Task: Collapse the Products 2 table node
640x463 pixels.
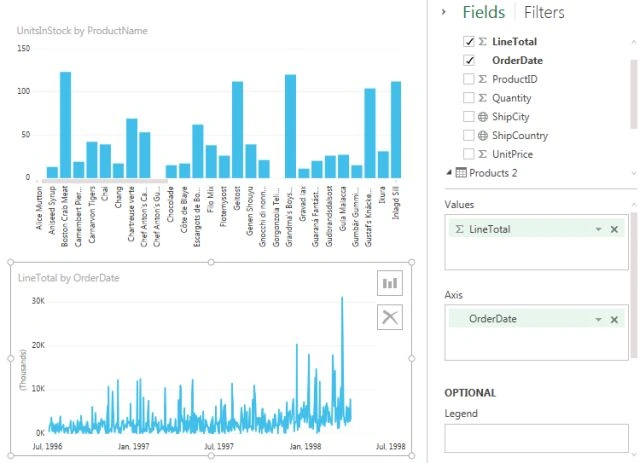Action: point(449,172)
